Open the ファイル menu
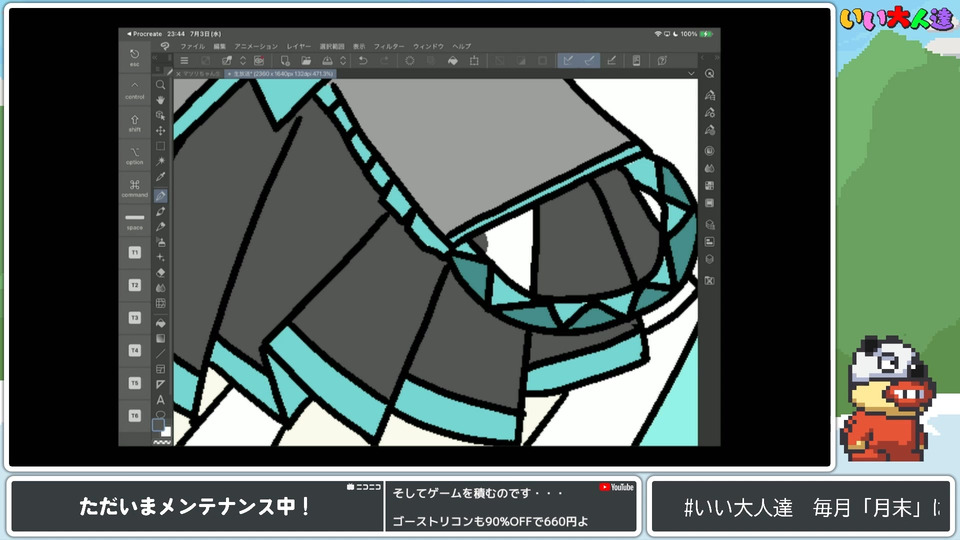 tap(192, 47)
